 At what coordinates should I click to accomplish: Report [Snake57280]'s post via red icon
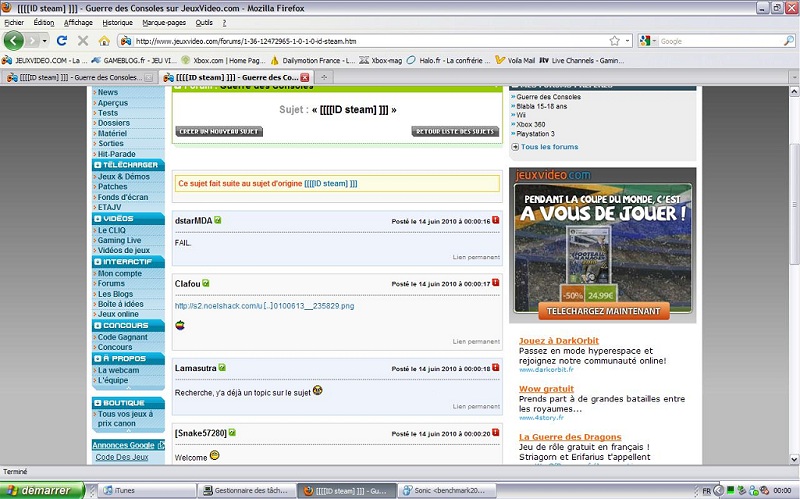(496, 433)
